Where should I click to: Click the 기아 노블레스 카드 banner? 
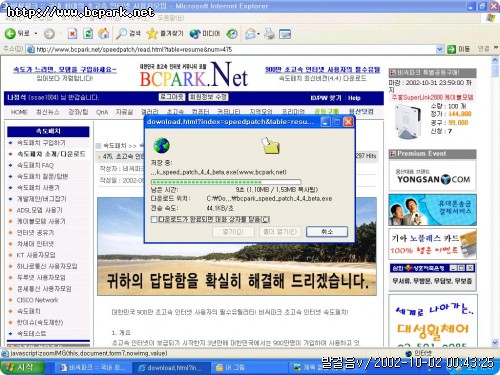click(433, 244)
